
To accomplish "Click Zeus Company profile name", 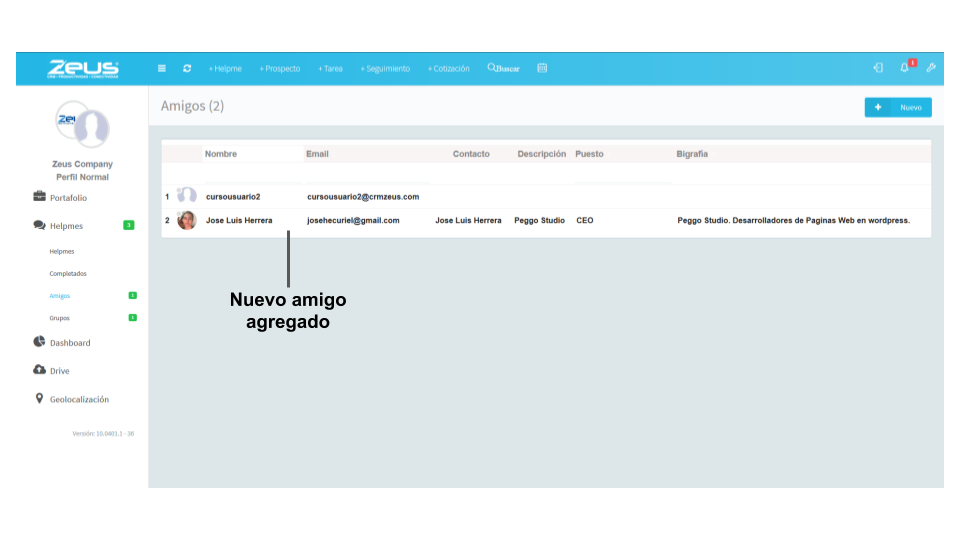I will (x=83, y=164).
